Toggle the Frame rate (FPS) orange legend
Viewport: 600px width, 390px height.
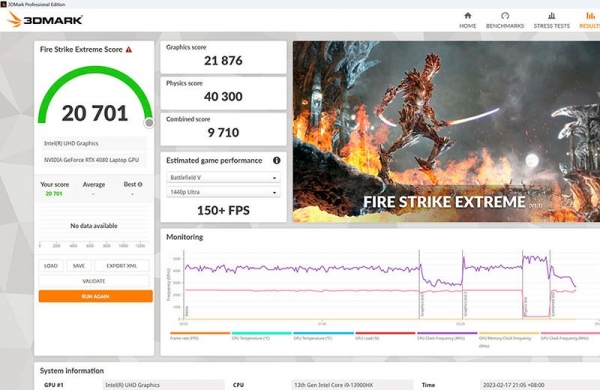point(200,336)
